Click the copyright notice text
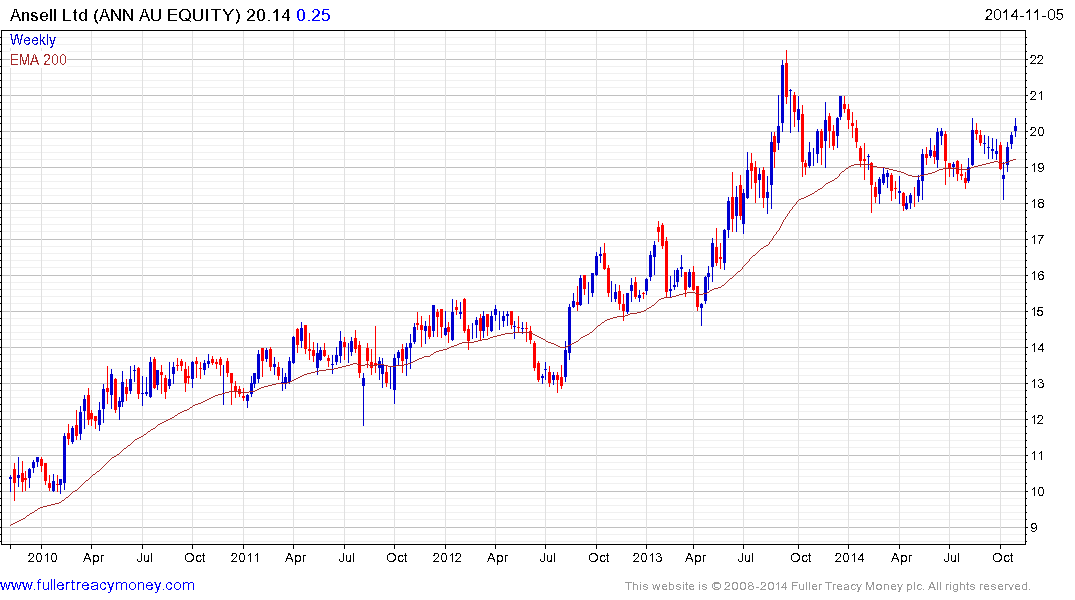The image size is (1075, 600). (x=828, y=586)
